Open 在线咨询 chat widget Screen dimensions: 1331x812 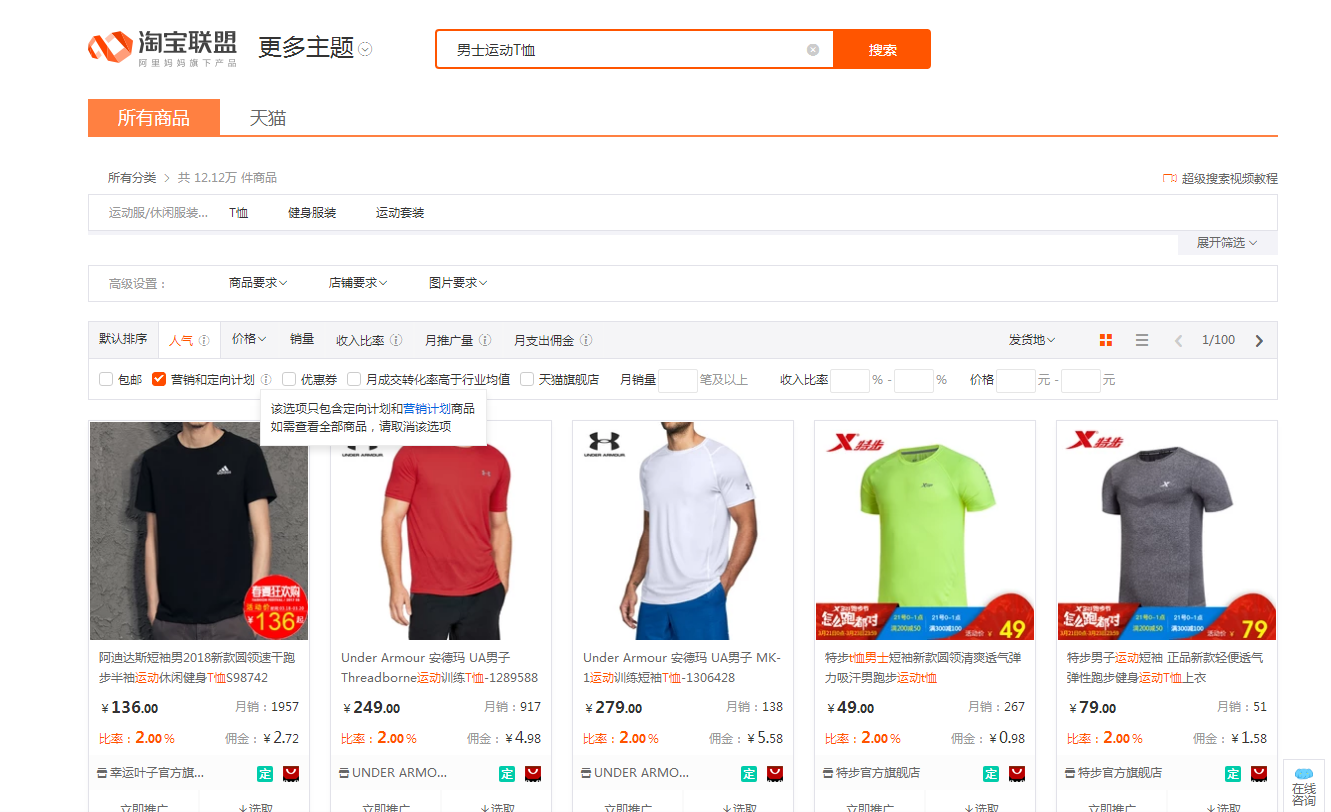pyautogui.click(x=1304, y=787)
